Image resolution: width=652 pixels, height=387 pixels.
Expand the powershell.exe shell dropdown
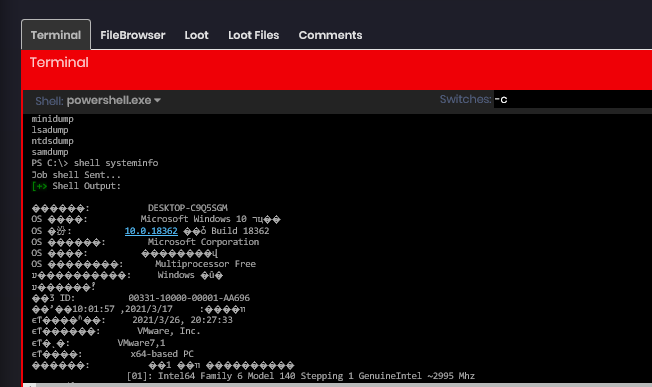pos(114,101)
